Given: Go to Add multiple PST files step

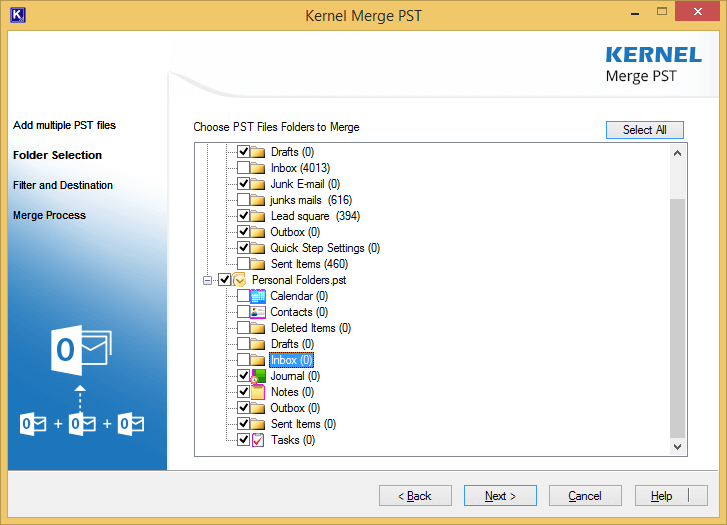Looking at the screenshot, I should (64, 125).
